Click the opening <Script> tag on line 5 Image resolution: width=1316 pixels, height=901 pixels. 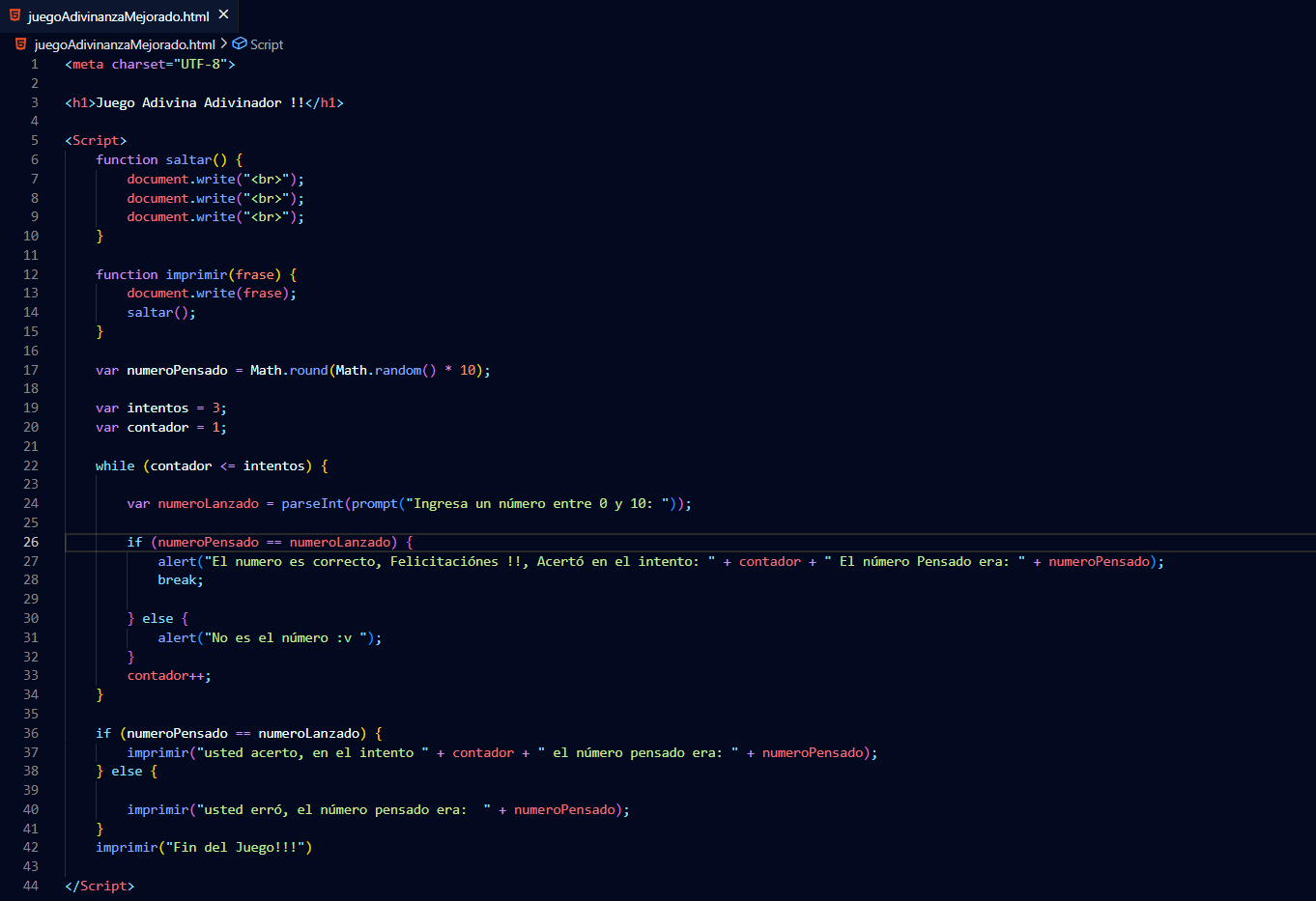click(x=96, y=140)
